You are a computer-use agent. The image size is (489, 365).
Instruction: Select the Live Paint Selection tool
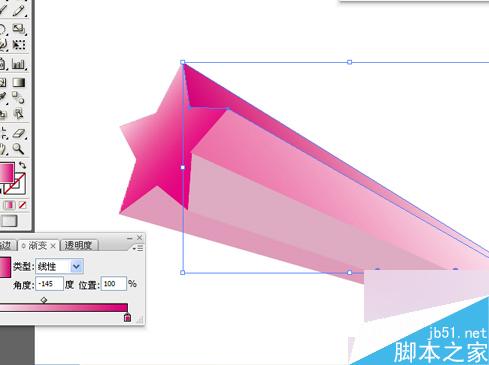[19, 113]
